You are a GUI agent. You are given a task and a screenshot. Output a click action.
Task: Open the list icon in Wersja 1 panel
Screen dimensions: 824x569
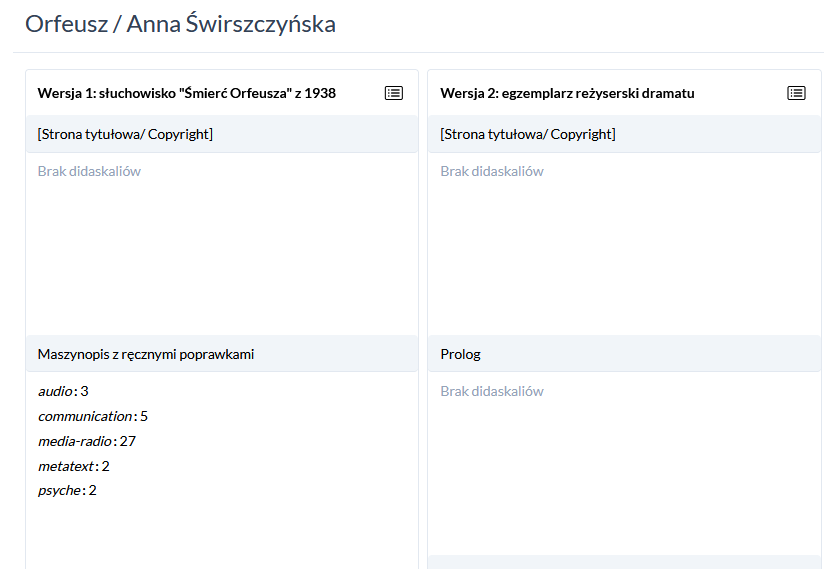pos(394,93)
